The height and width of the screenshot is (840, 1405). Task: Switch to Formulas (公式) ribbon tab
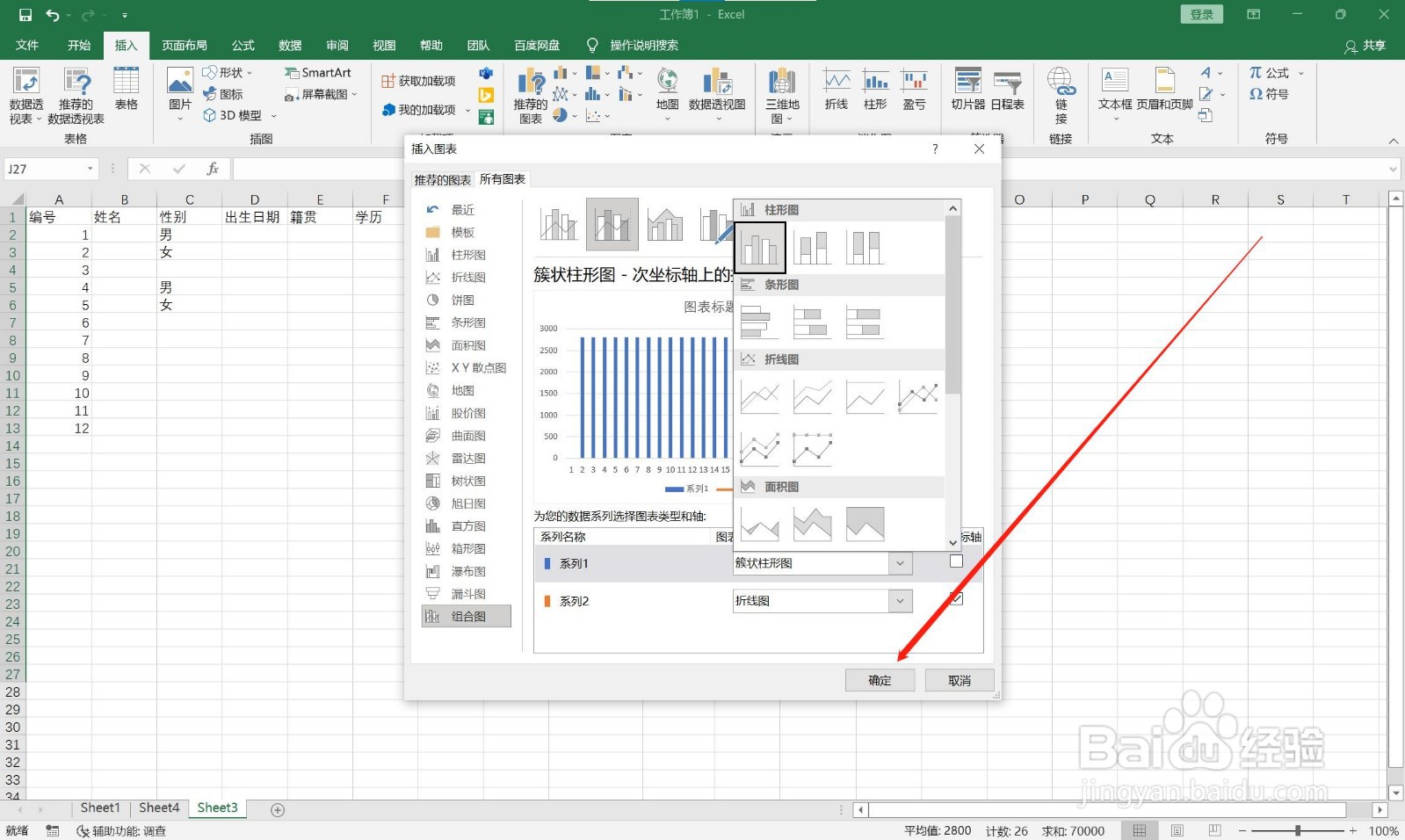243,45
